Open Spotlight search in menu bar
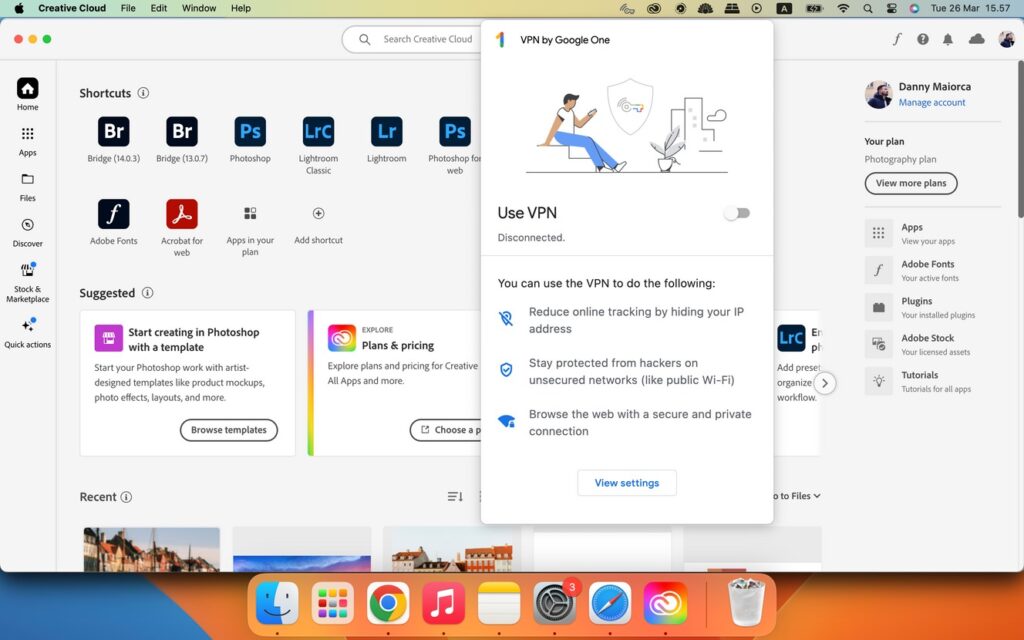Screen dimensions: 1024x640 pyautogui.click(x=867, y=8)
